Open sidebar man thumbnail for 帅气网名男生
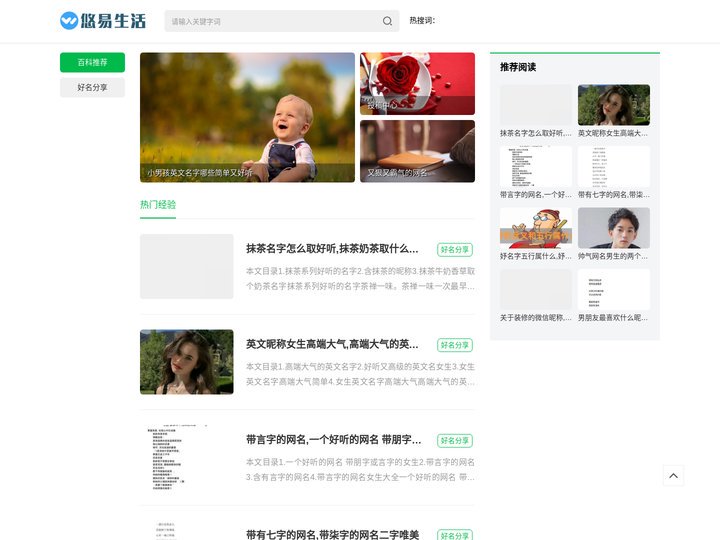 (x=613, y=228)
